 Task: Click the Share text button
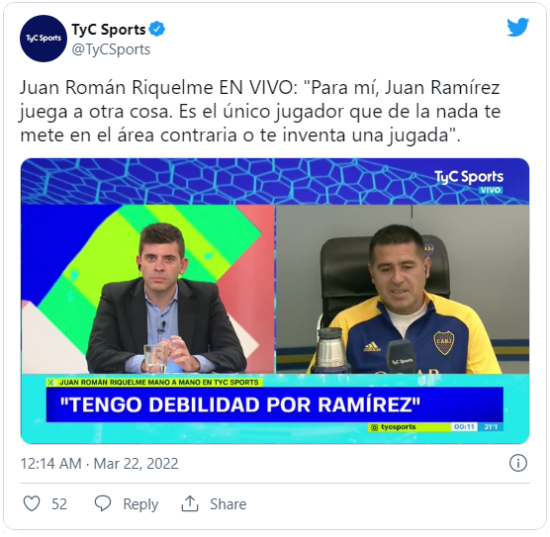coord(228,504)
